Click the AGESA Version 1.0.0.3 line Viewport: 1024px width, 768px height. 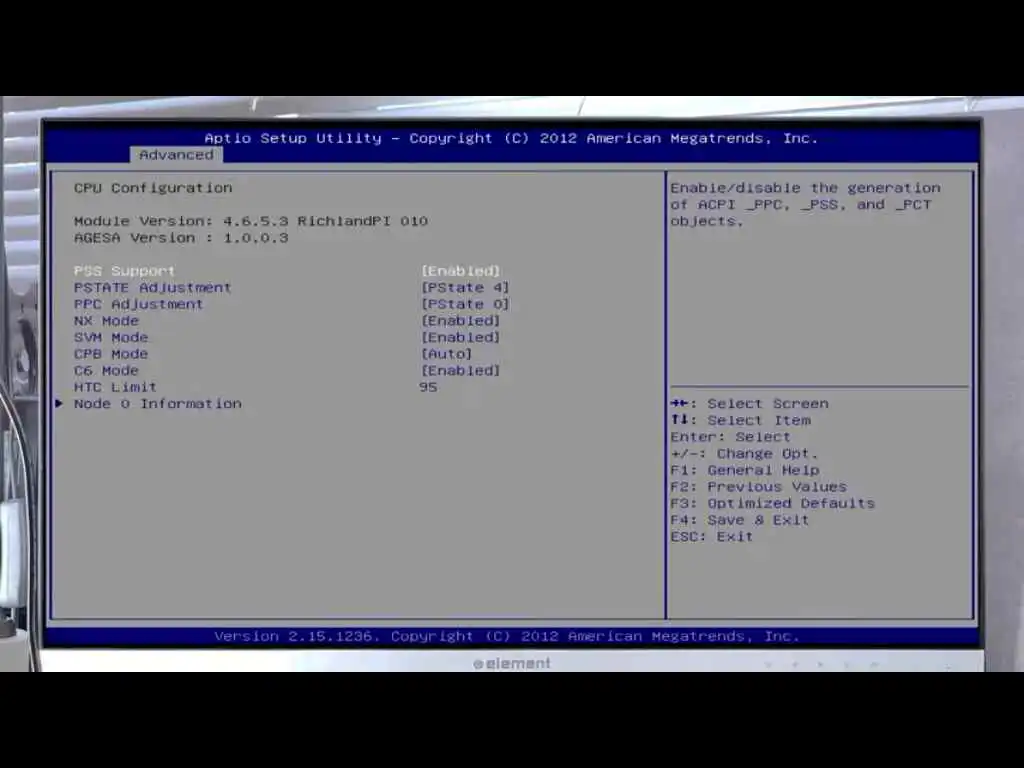(x=181, y=238)
